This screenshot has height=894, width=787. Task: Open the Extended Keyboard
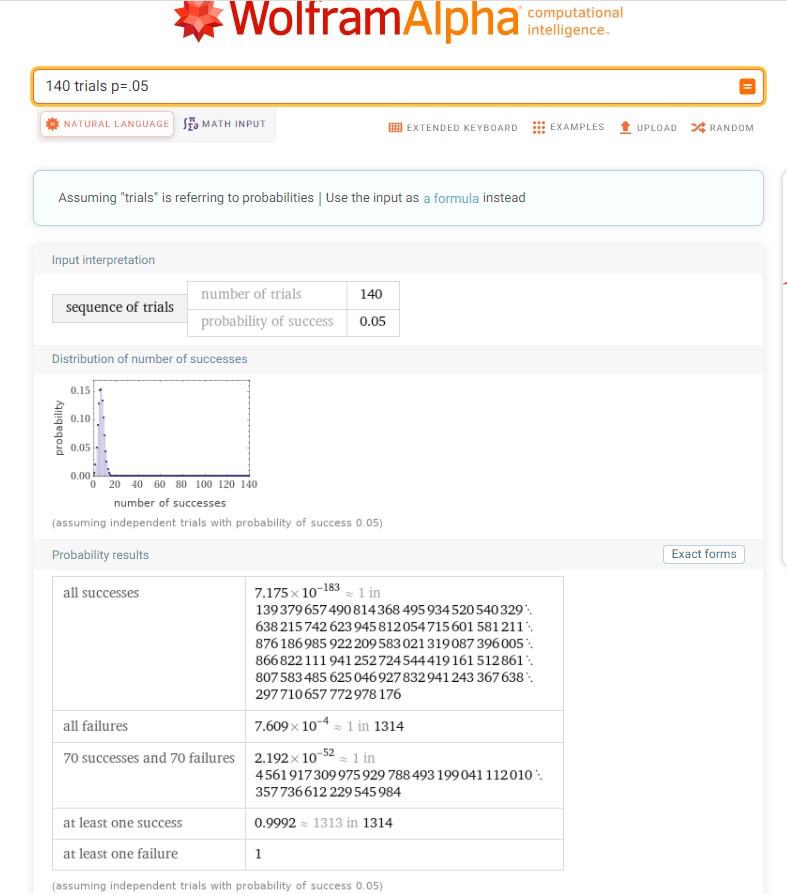pos(453,128)
